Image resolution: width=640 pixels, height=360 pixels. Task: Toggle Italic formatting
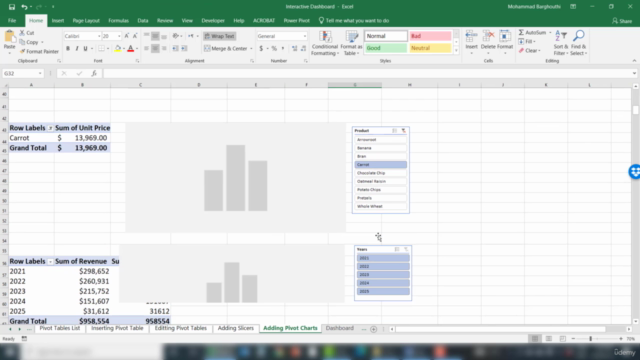[x=76, y=49]
